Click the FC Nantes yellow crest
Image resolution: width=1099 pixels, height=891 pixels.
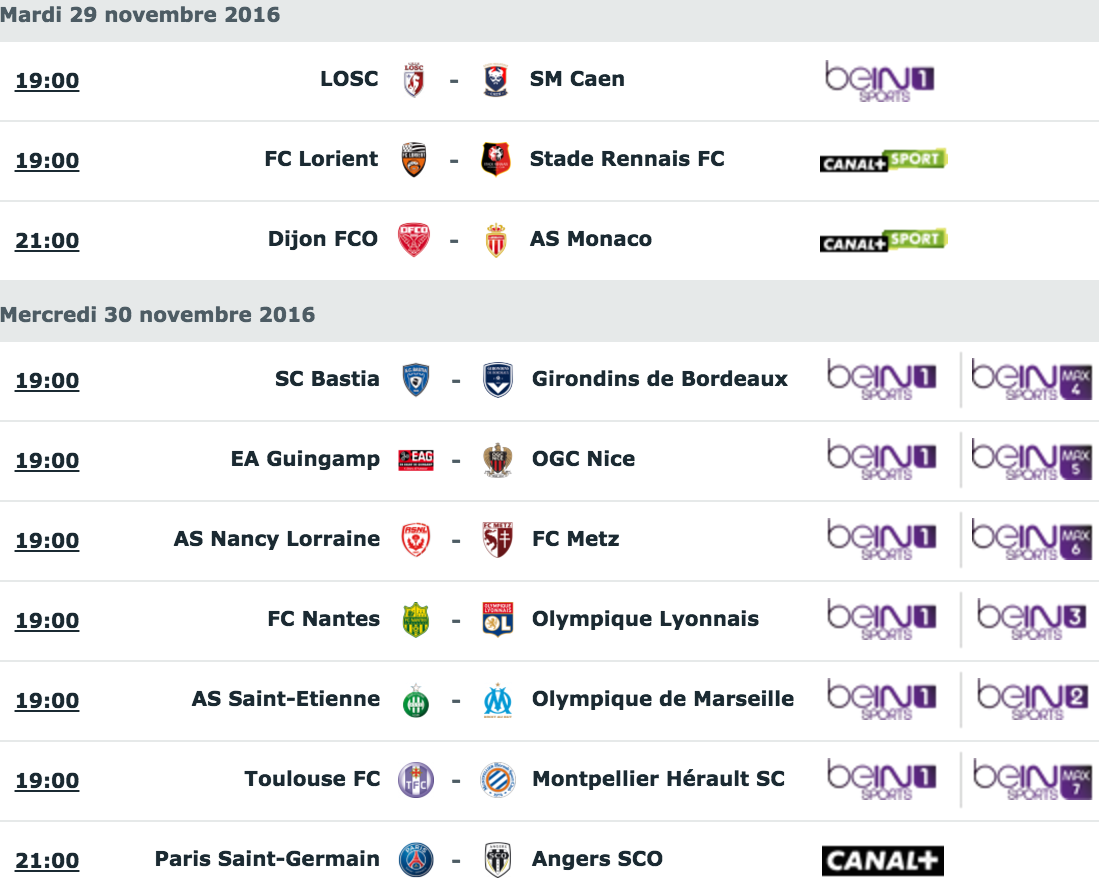point(416,620)
